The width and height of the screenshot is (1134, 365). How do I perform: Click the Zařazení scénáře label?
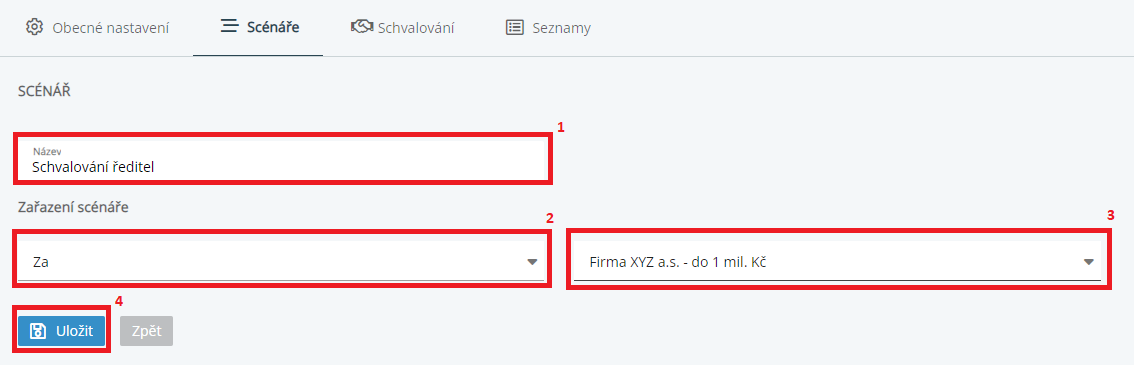73,207
